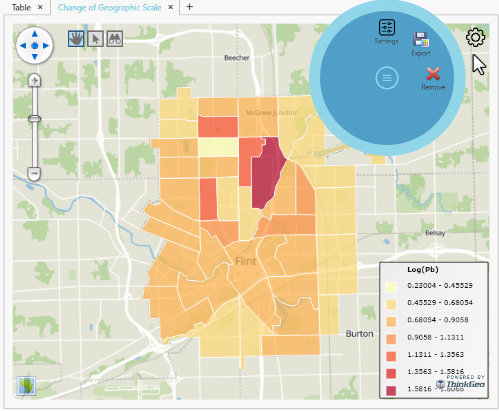Click the 1.3563 - 1.5816 legend swatch

(391, 373)
